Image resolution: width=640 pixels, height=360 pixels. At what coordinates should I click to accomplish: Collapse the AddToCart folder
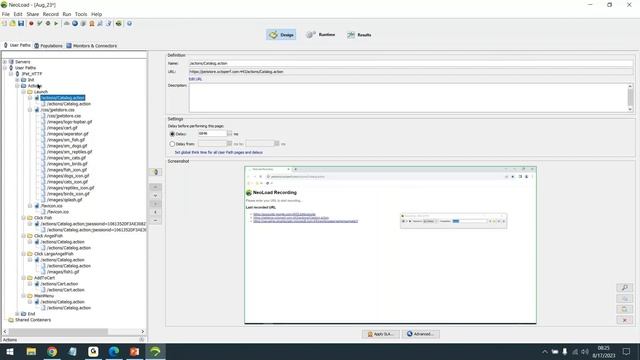24,278
